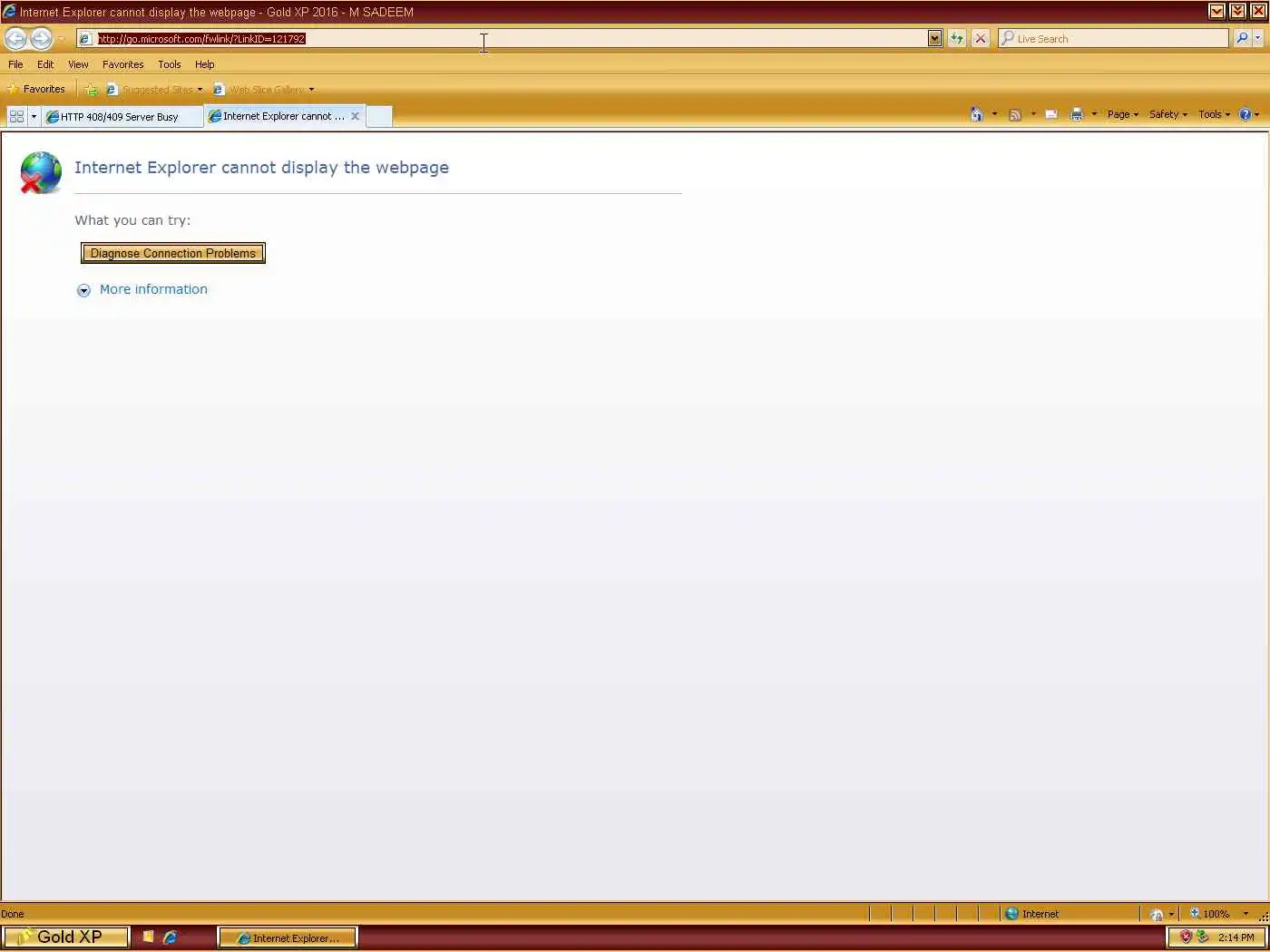Open the zoom level dropdown arrow
The height and width of the screenshot is (952, 1270).
[x=1246, y=914]
